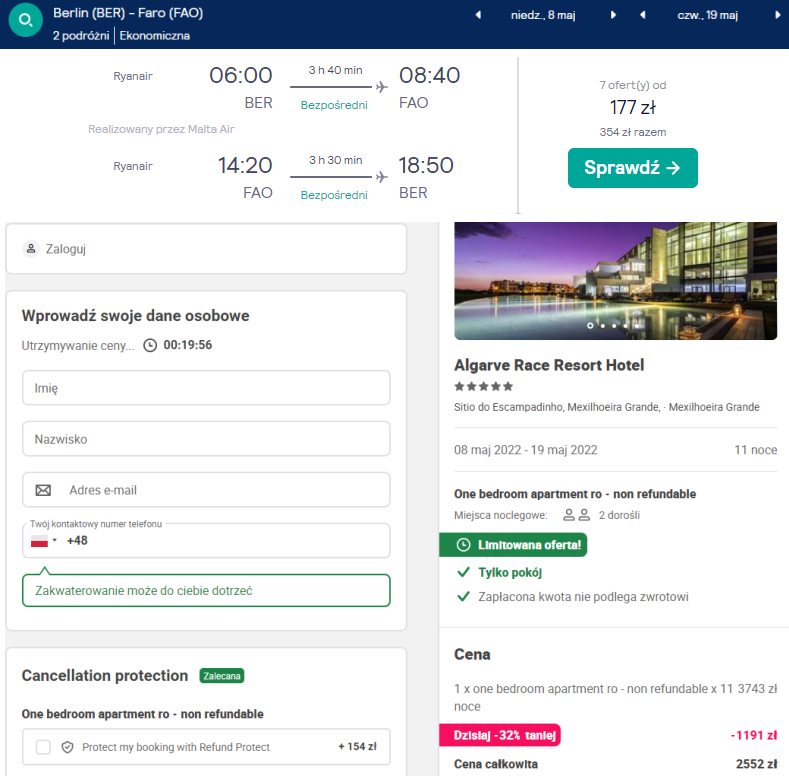Click the Imię input field

[x=206, y=388]
